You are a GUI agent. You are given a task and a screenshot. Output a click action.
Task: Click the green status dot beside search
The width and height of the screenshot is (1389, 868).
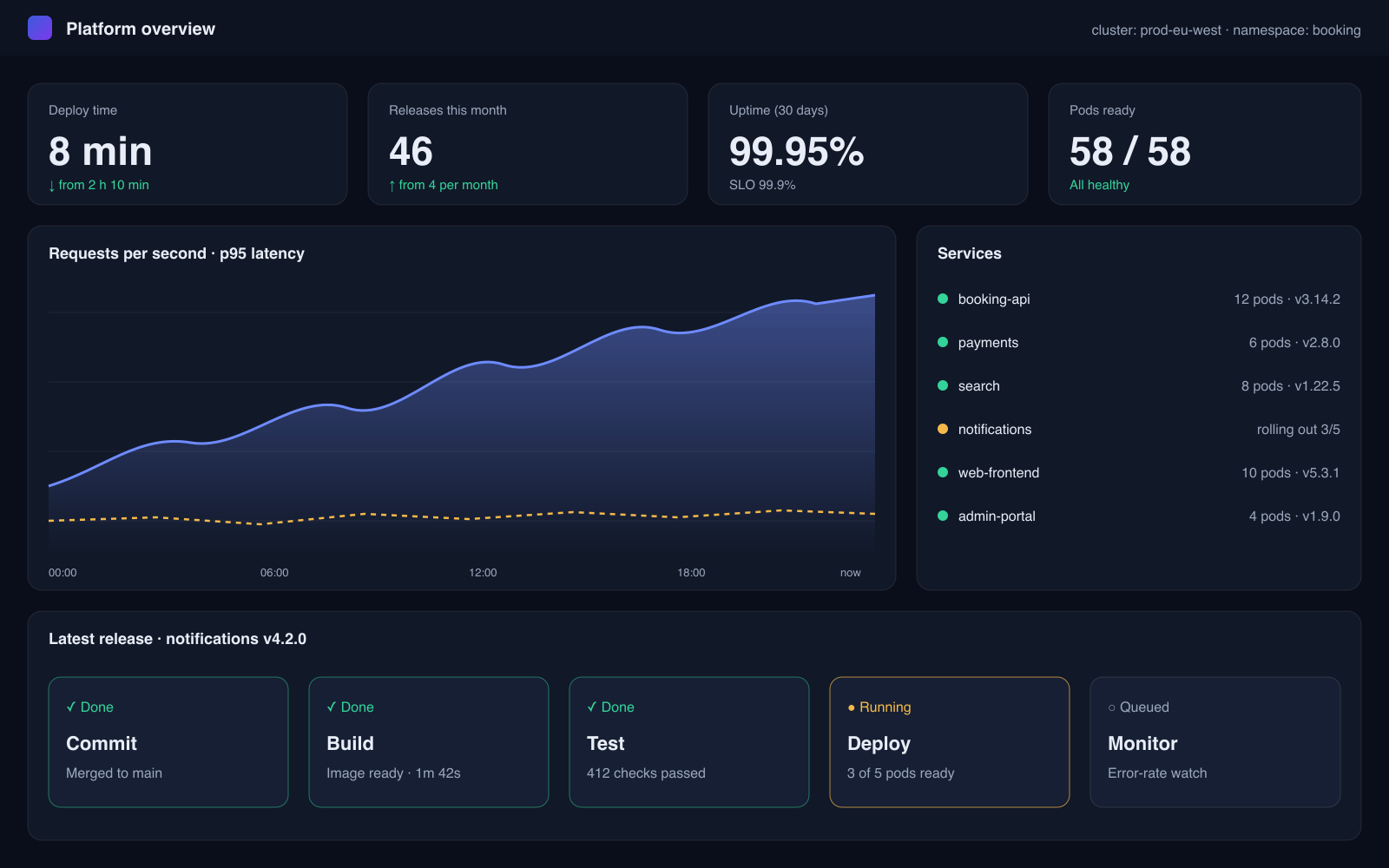point(943,385)
